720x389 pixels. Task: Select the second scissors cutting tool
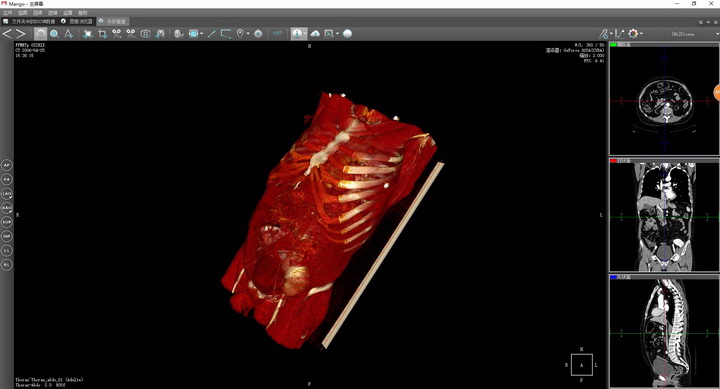(x=131, y=34)
